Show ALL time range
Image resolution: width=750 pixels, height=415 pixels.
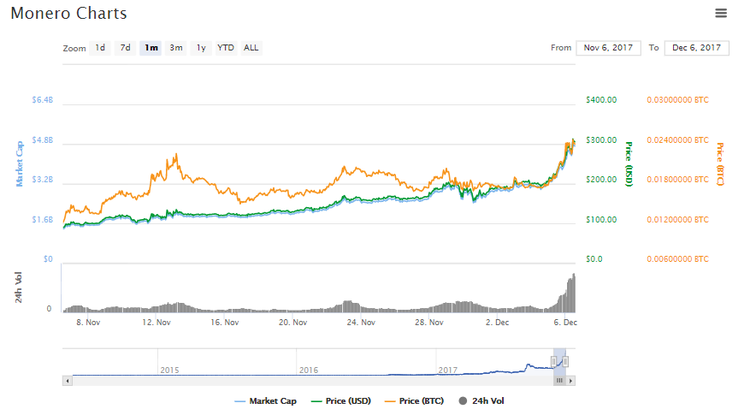[x=251, y=48]
